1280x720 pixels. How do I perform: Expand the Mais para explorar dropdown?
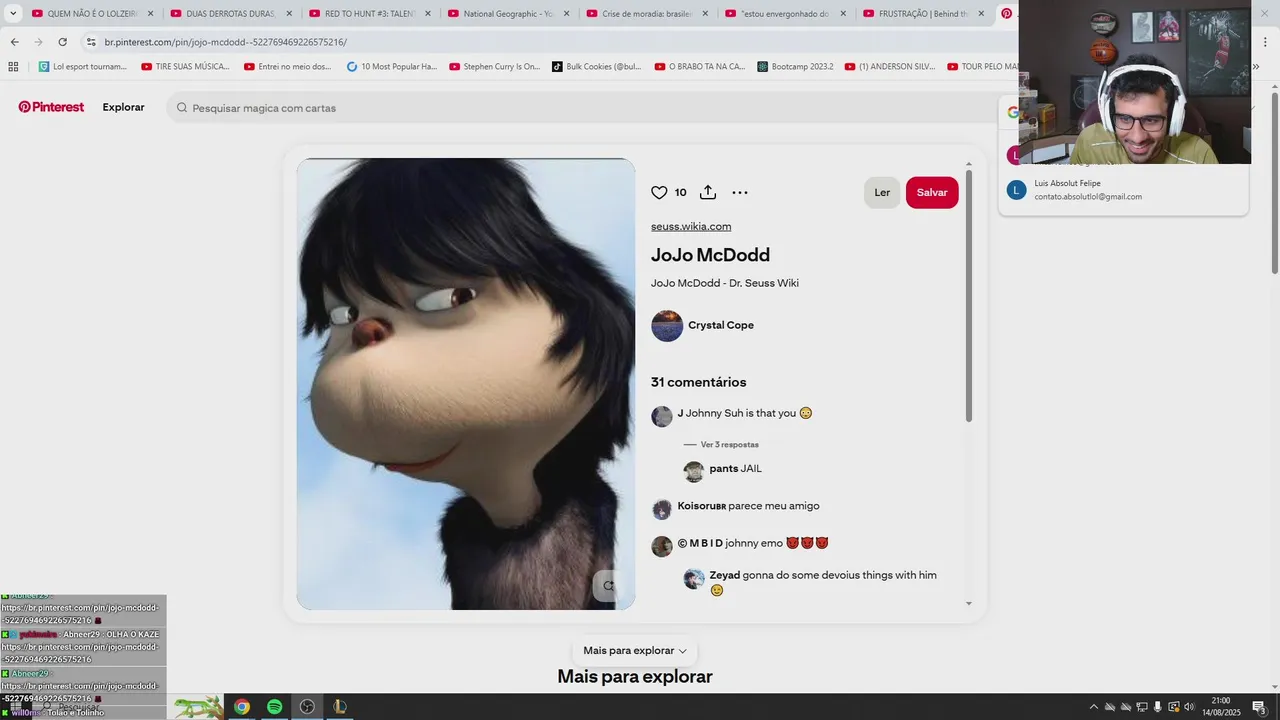click(x=635, y=651)
